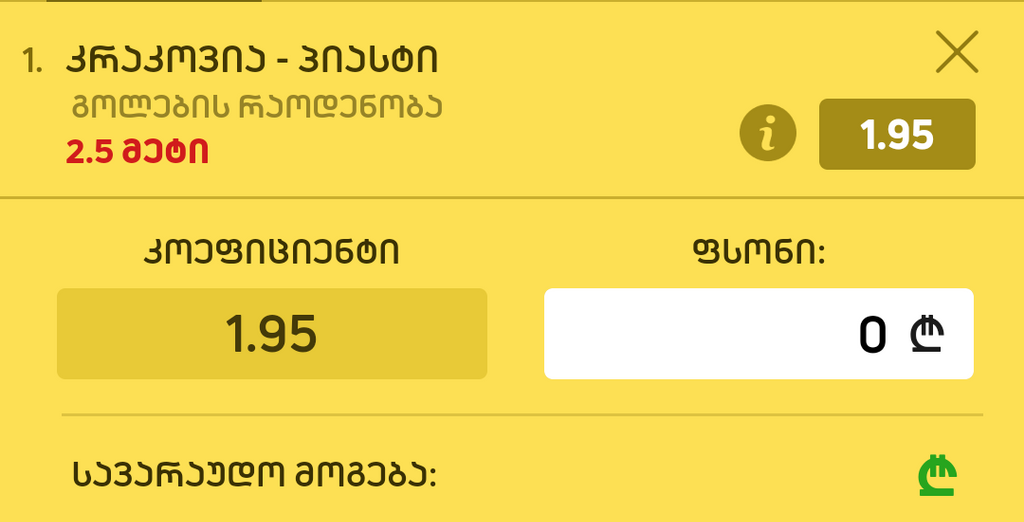This screenshot has height=522, width=1024.
Task: Remove the კრაკოვია - პიასტი bet with X
Action: point(957,53)
